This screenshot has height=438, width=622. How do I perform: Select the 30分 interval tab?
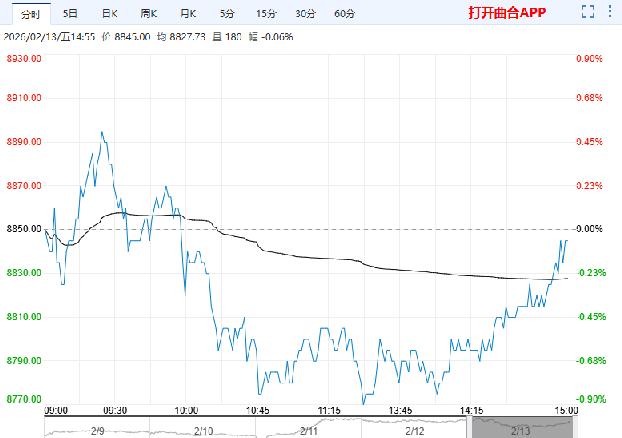pos(305,14)
